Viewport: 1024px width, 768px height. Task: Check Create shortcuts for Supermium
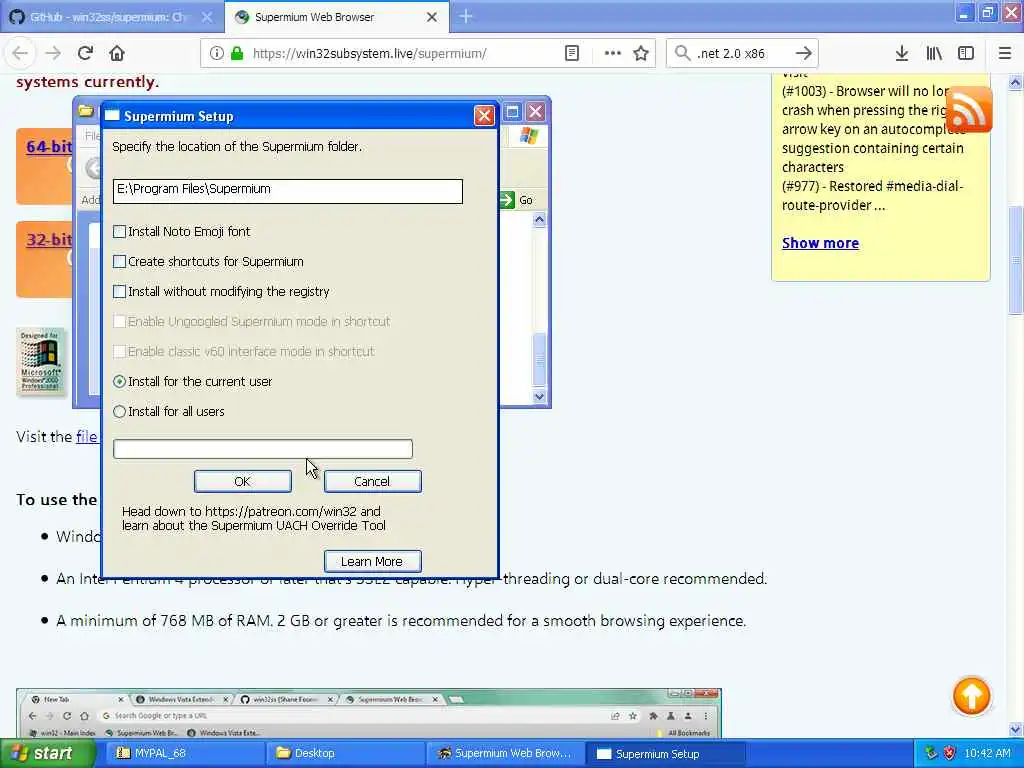(120, 261)
